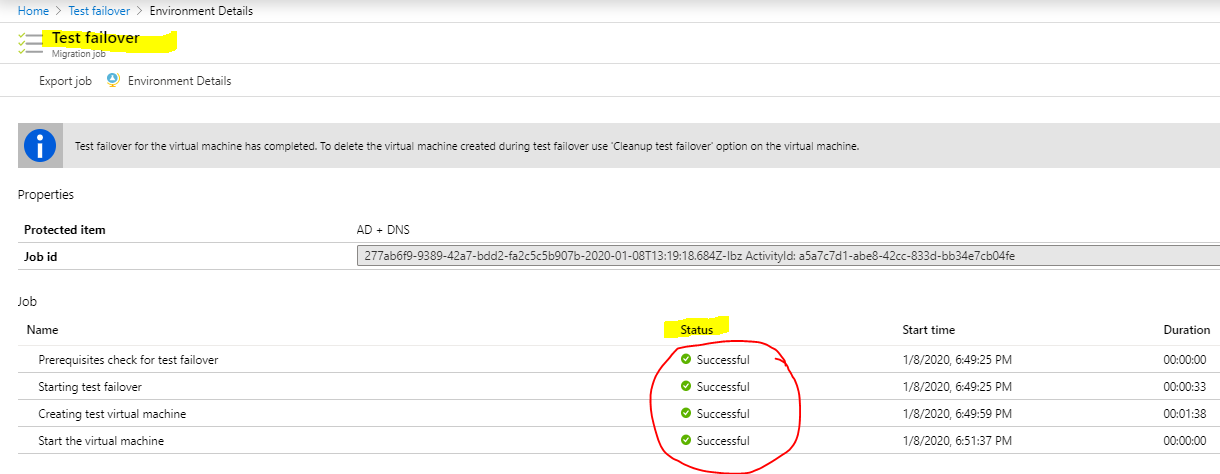Screen dimensions: 1220x474
Task: Select Successful status of Start the virtual machine
Action: (723, 441)
